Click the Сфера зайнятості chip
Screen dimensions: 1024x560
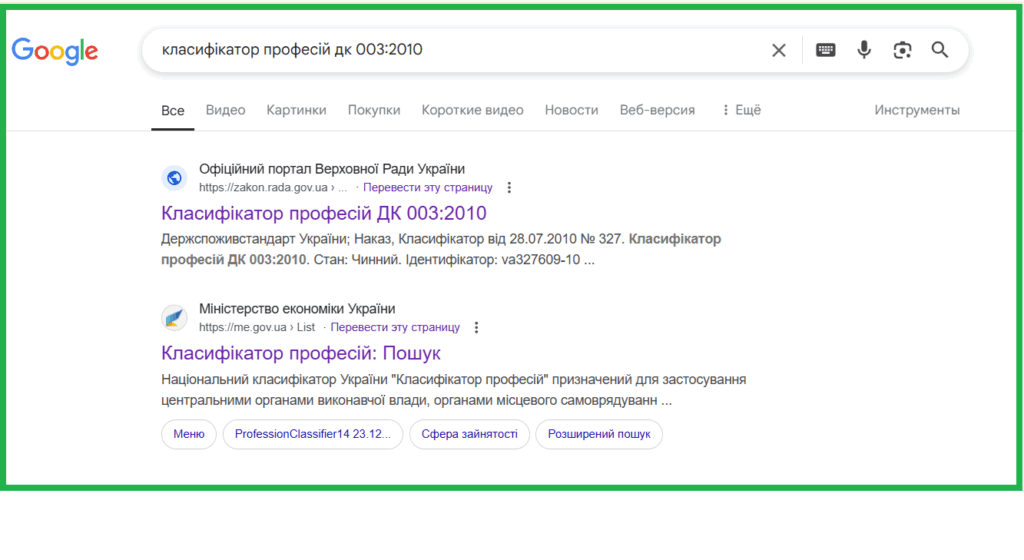[470, 434]
